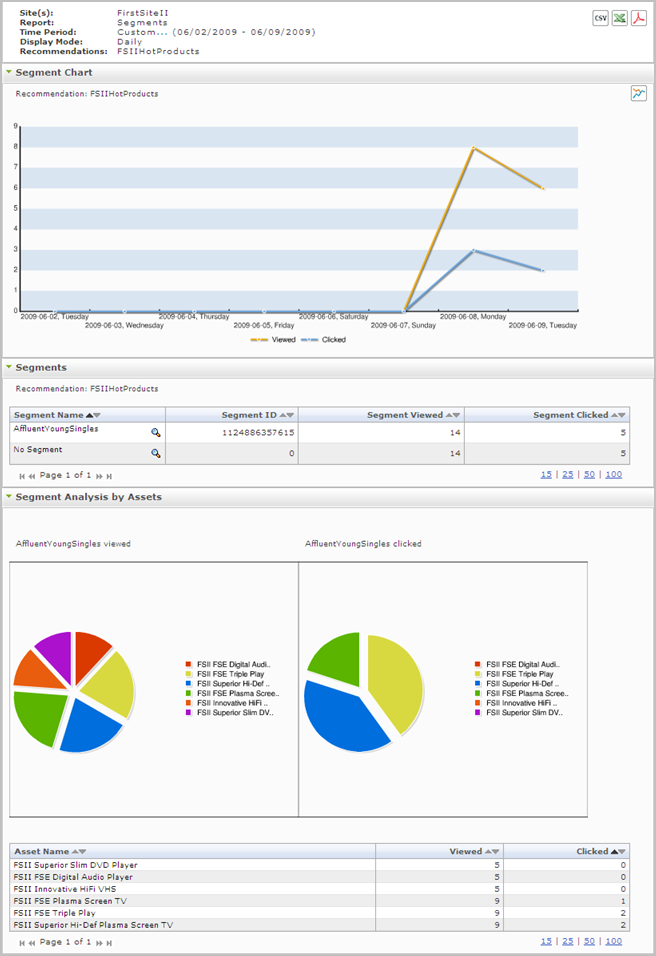Collapse the Segments section
Image resolution: width=656 pixels, height=956 pixels.
pos(9,367)
